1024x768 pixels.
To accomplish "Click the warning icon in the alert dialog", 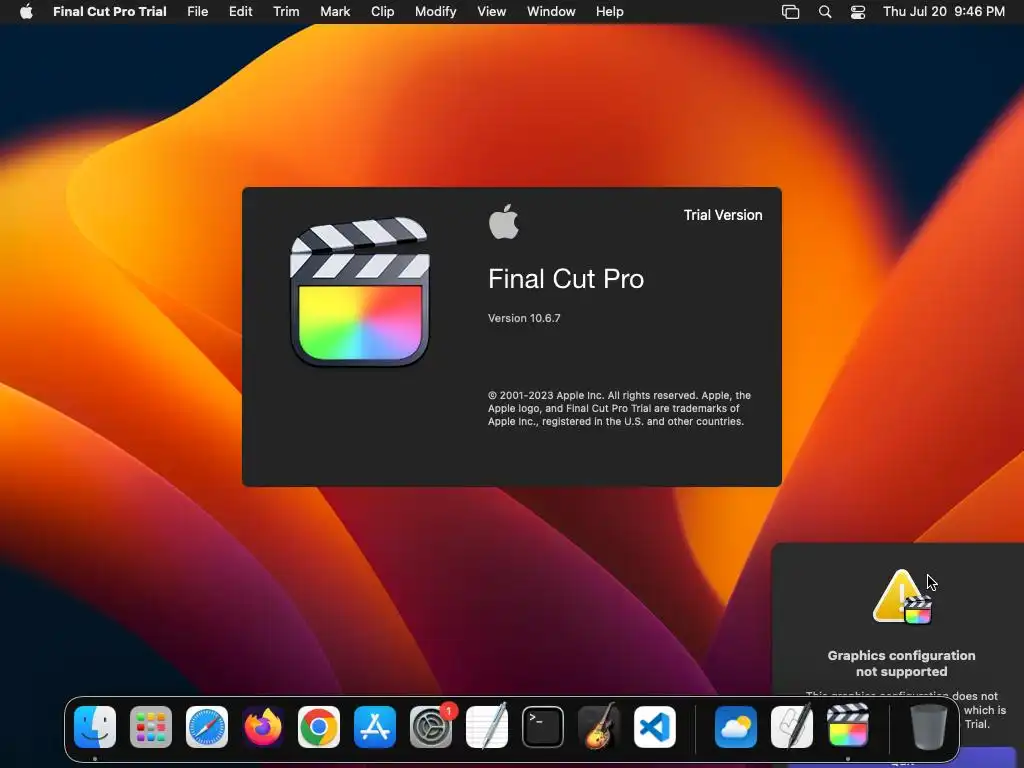I will [x=902, y=597].
